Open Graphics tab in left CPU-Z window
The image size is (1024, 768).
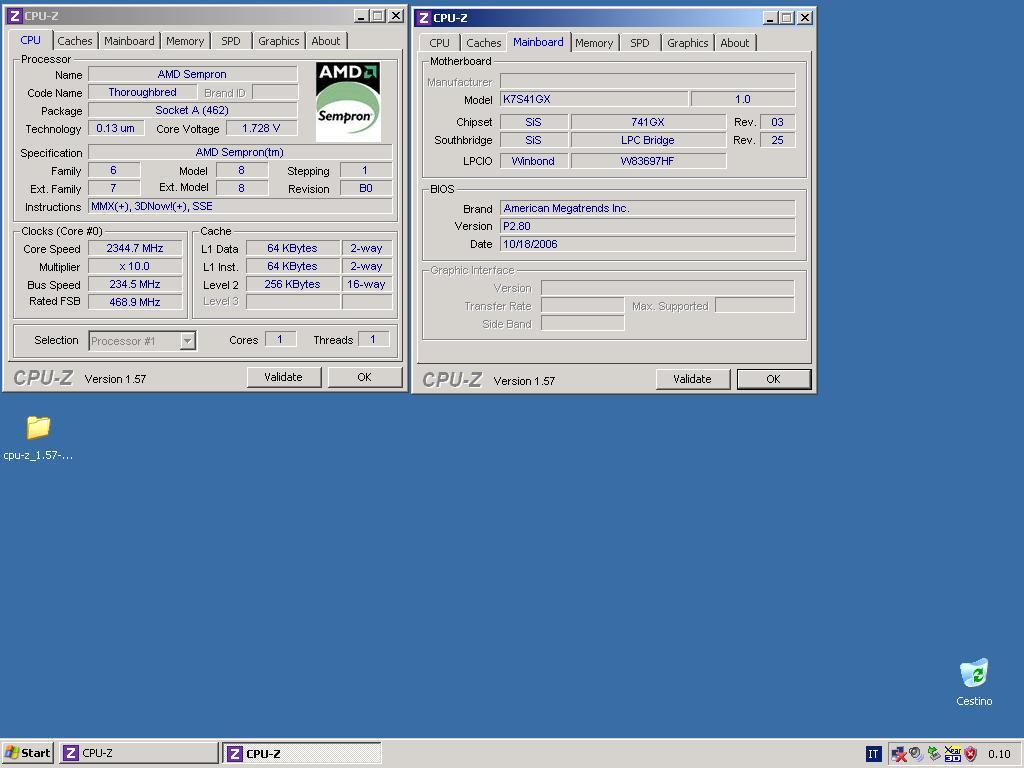[279, 40]
